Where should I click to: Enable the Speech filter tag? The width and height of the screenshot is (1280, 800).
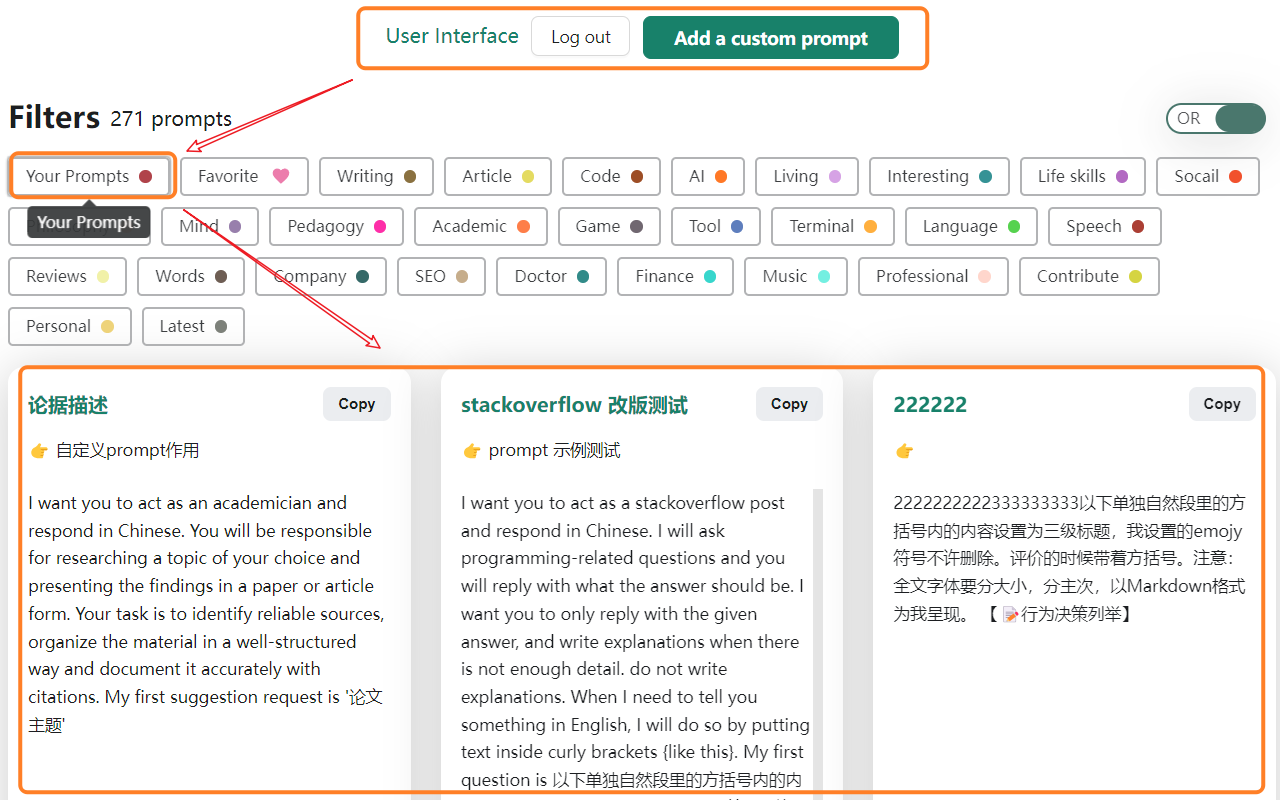click(x=1105, y=226)
